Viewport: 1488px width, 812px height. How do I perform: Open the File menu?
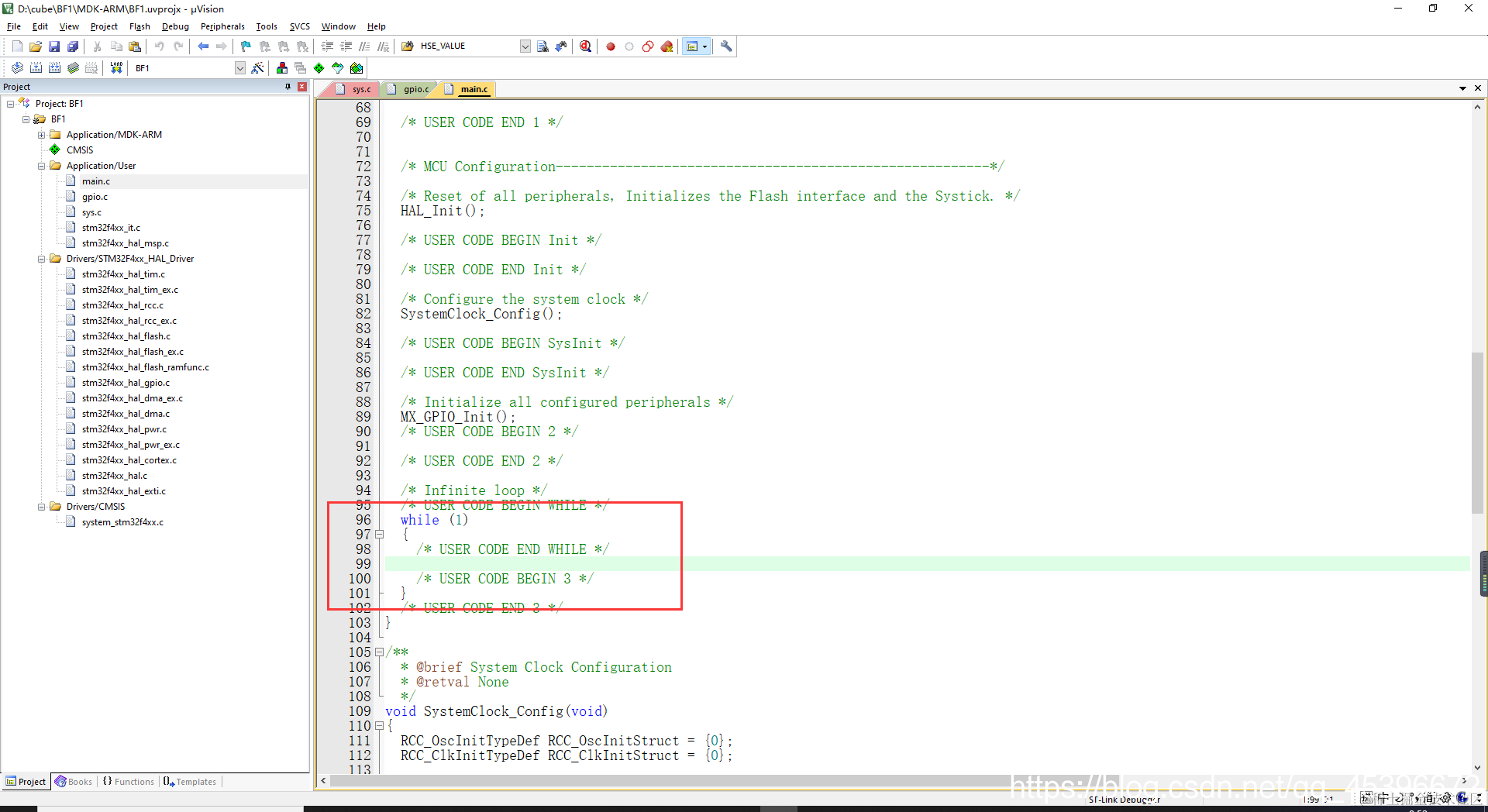14,26
